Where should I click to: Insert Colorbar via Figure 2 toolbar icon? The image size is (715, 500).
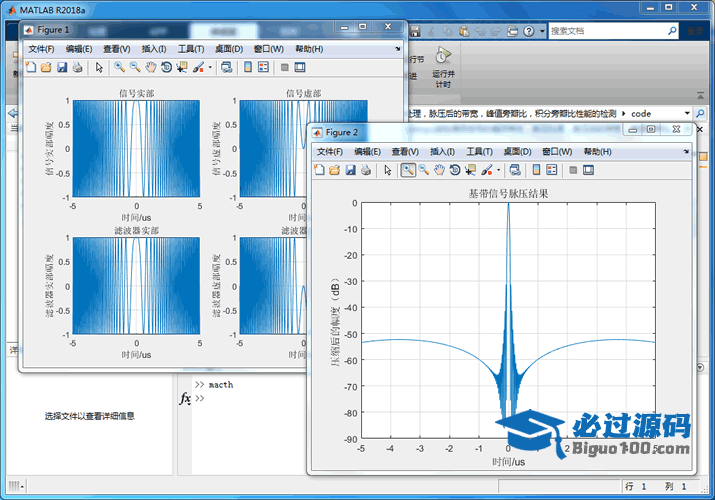[x=536, y=170]
